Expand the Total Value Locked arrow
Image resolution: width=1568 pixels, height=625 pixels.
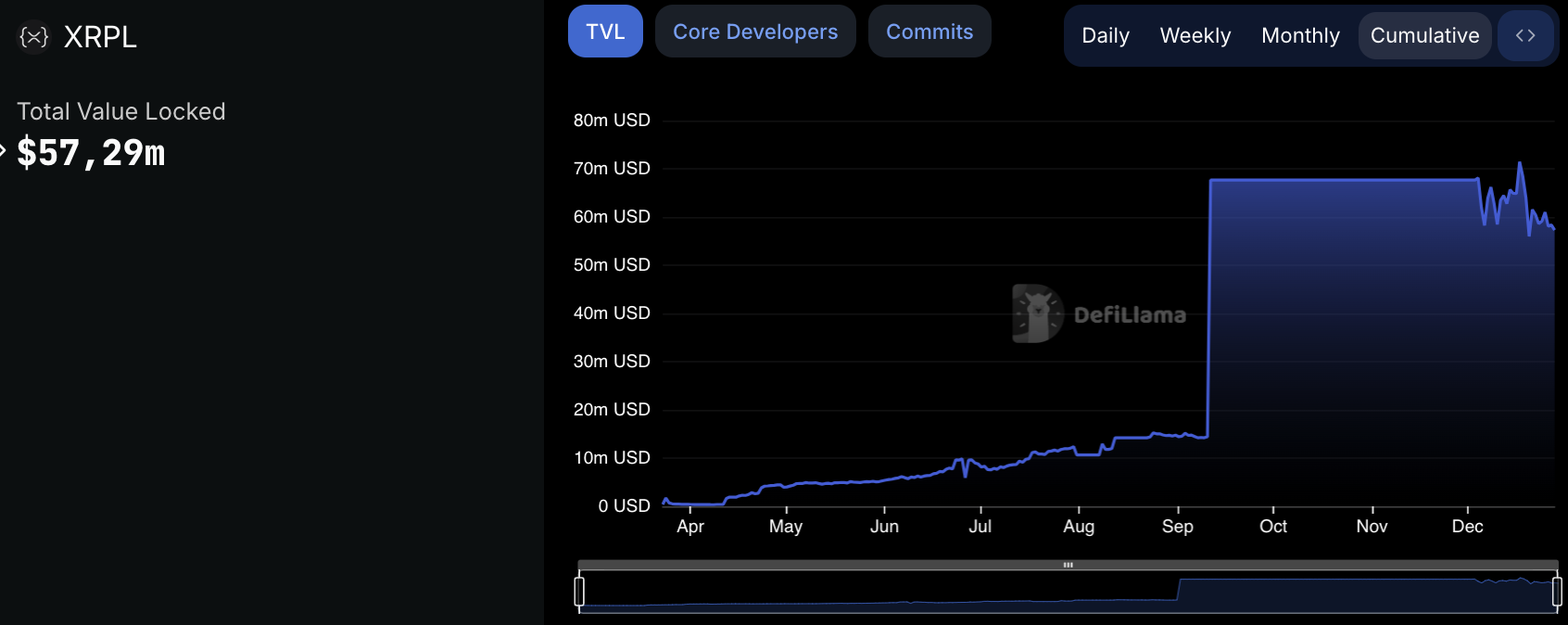pos(3,149)
